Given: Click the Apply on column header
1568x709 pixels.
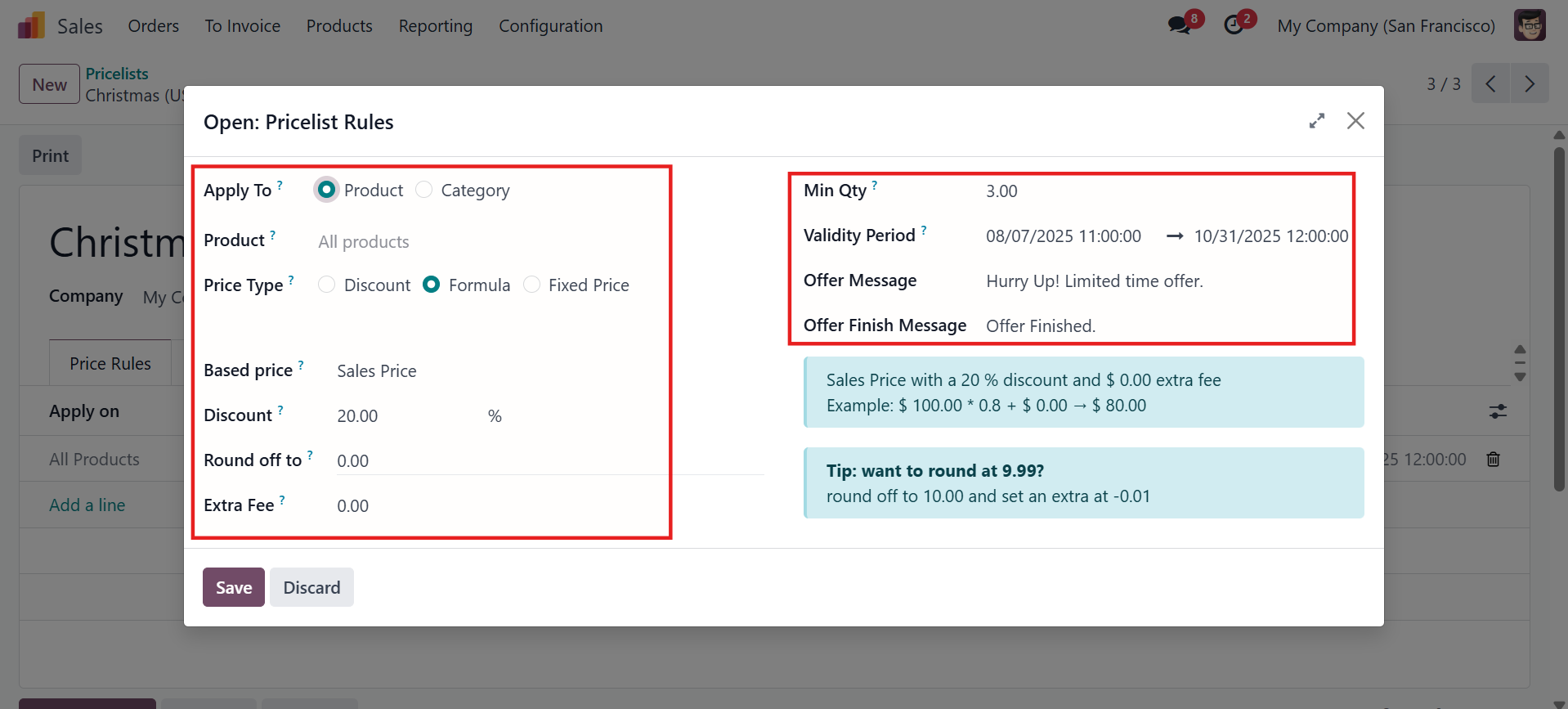Looking at the screenshot, I should [x=84, y=411].
